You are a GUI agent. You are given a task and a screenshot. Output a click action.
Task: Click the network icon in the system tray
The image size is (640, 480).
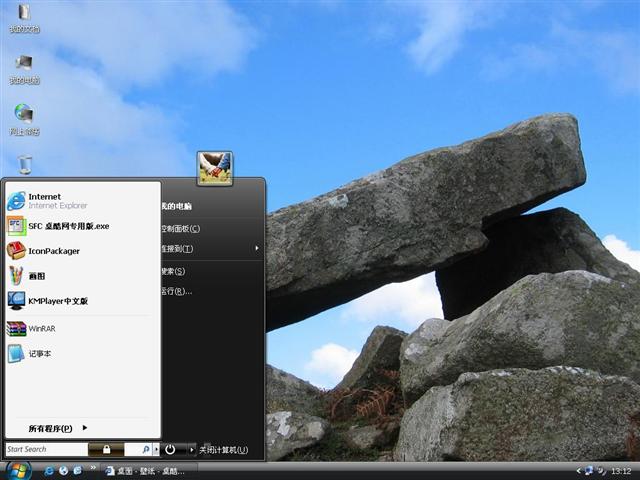pos(589,471)
